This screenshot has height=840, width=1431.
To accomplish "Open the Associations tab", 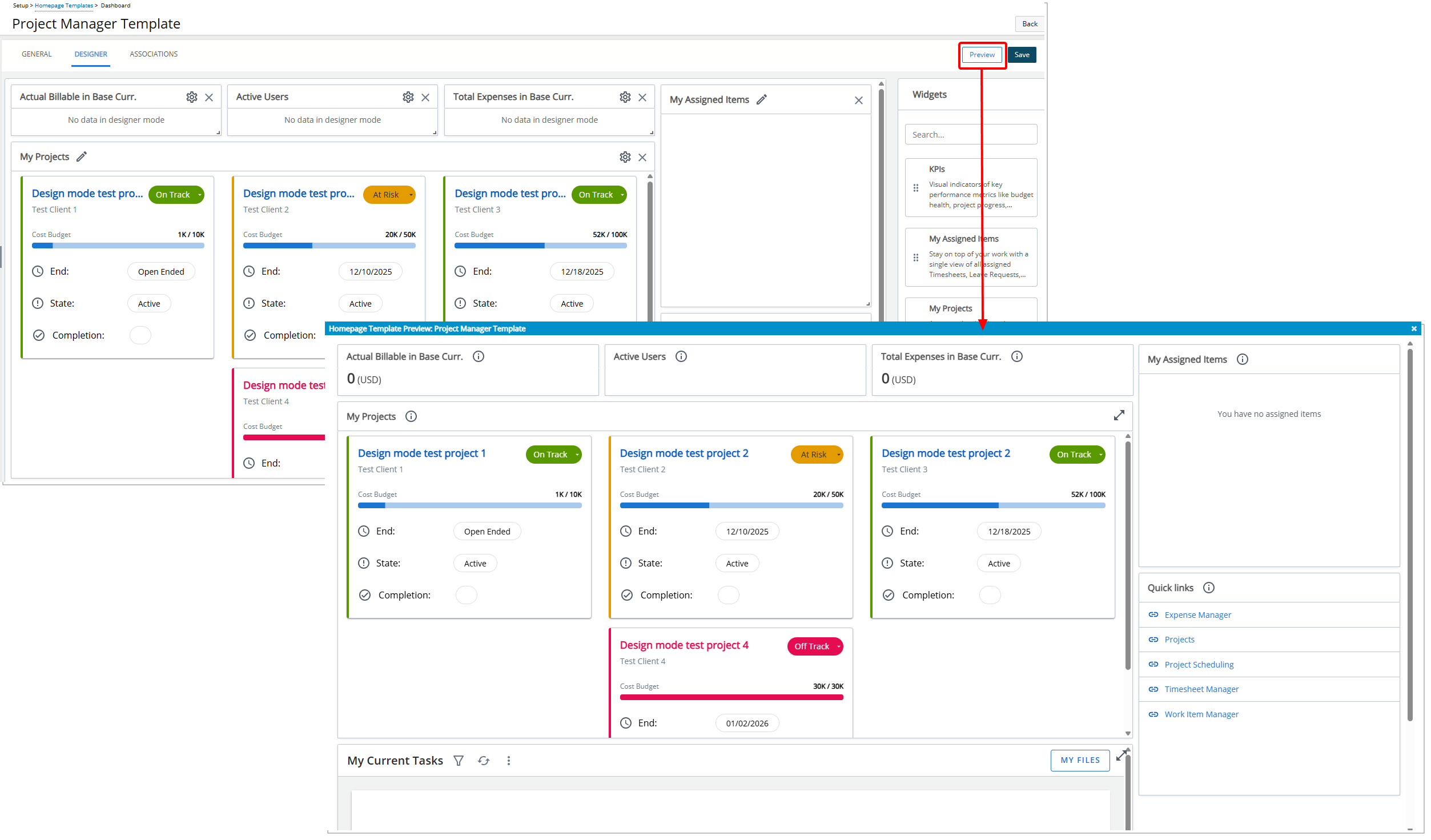I will pos(154,54).
